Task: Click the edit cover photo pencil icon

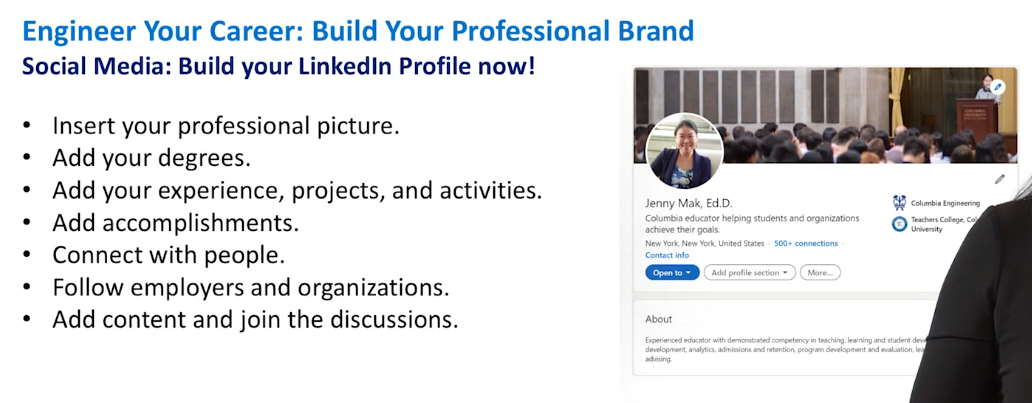Action: [998, 86]
